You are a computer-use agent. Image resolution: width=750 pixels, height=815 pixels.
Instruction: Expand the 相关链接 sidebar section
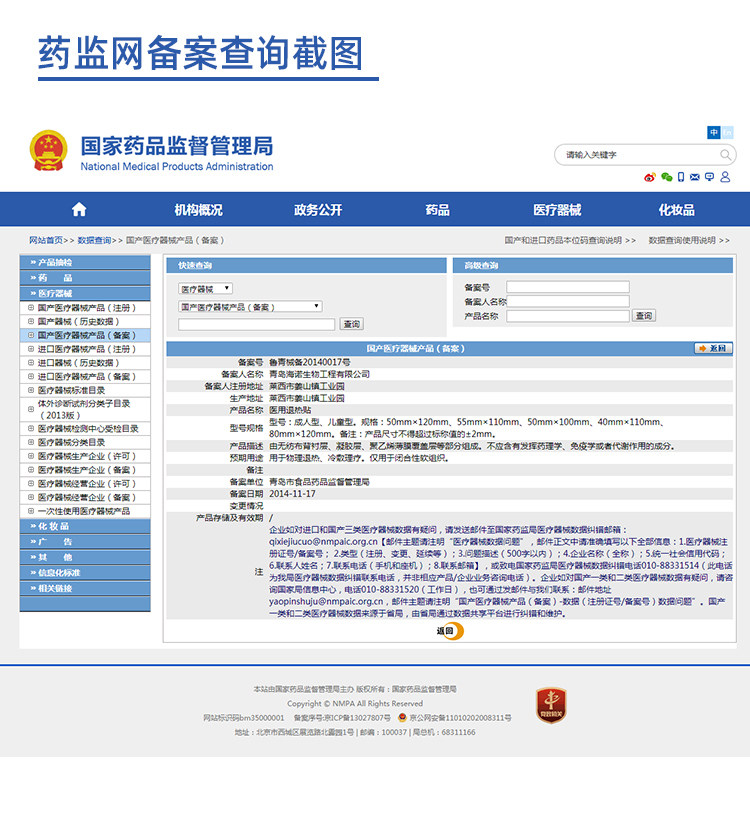[x=85, y=588]
